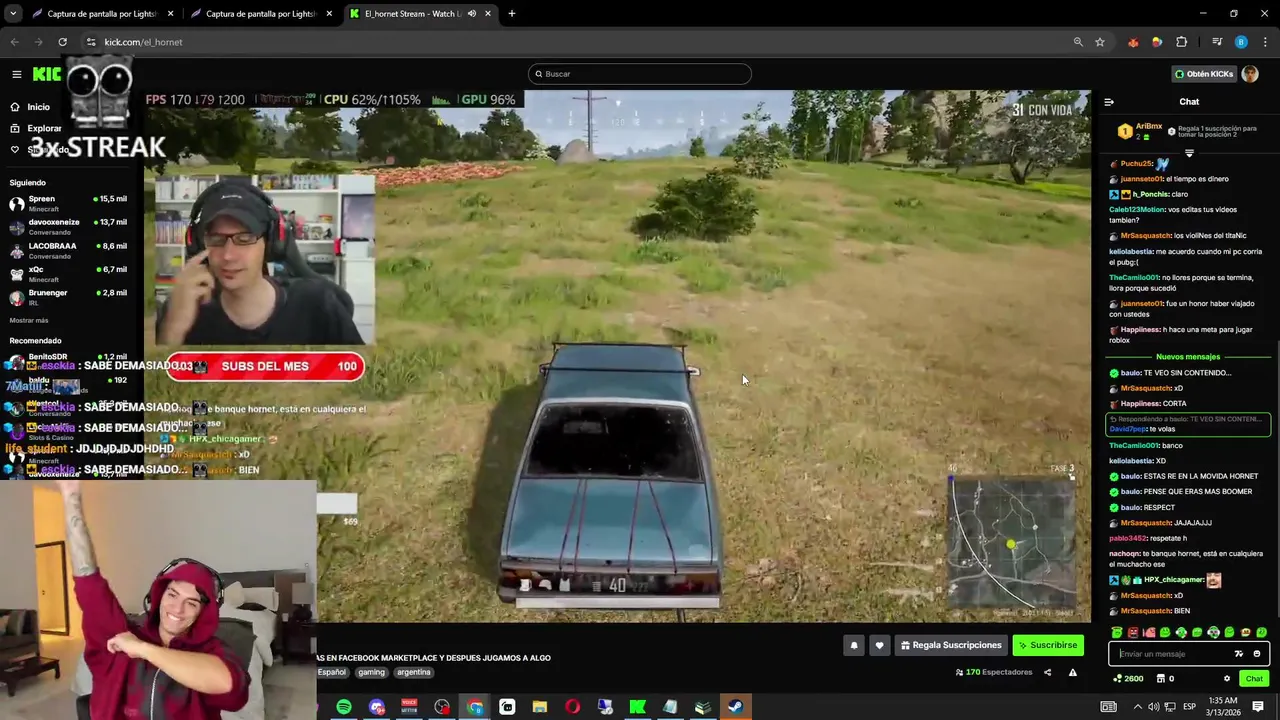Click the 2600 KICKs balance indicator
This screenshot has width=1280, height=720.
click(1128, 679)
